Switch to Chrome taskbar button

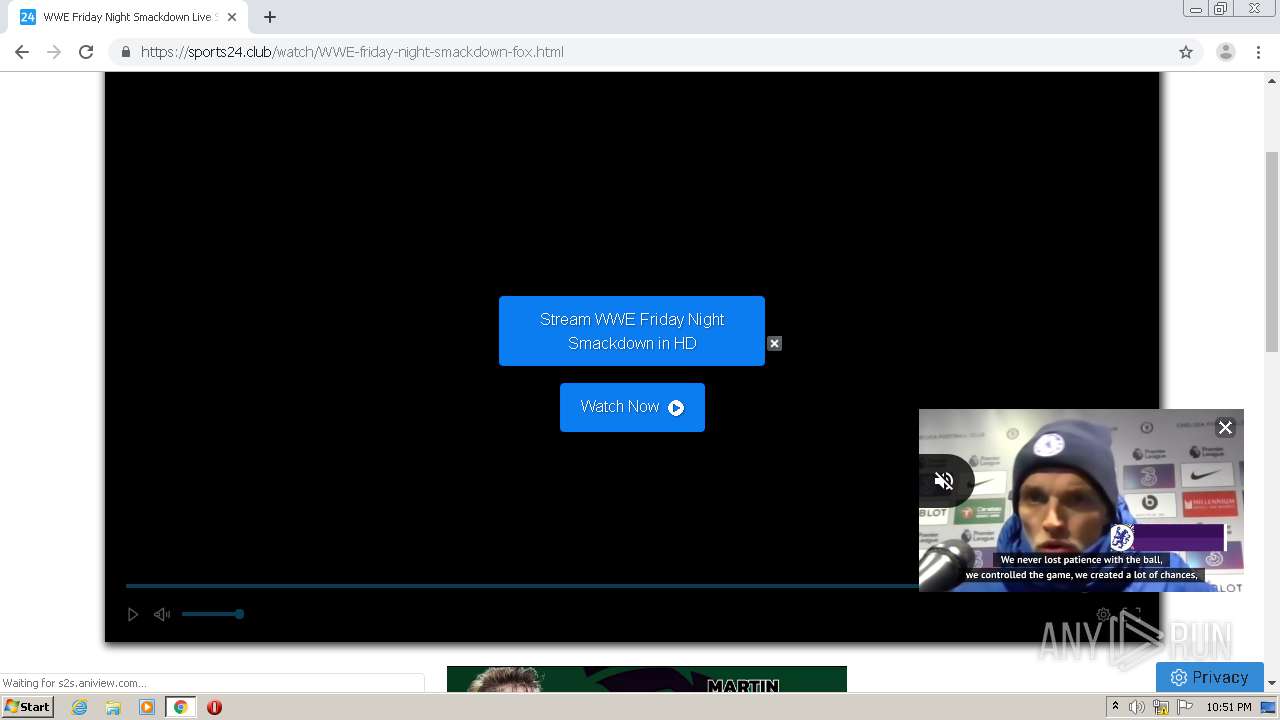[x=180, y=707]
